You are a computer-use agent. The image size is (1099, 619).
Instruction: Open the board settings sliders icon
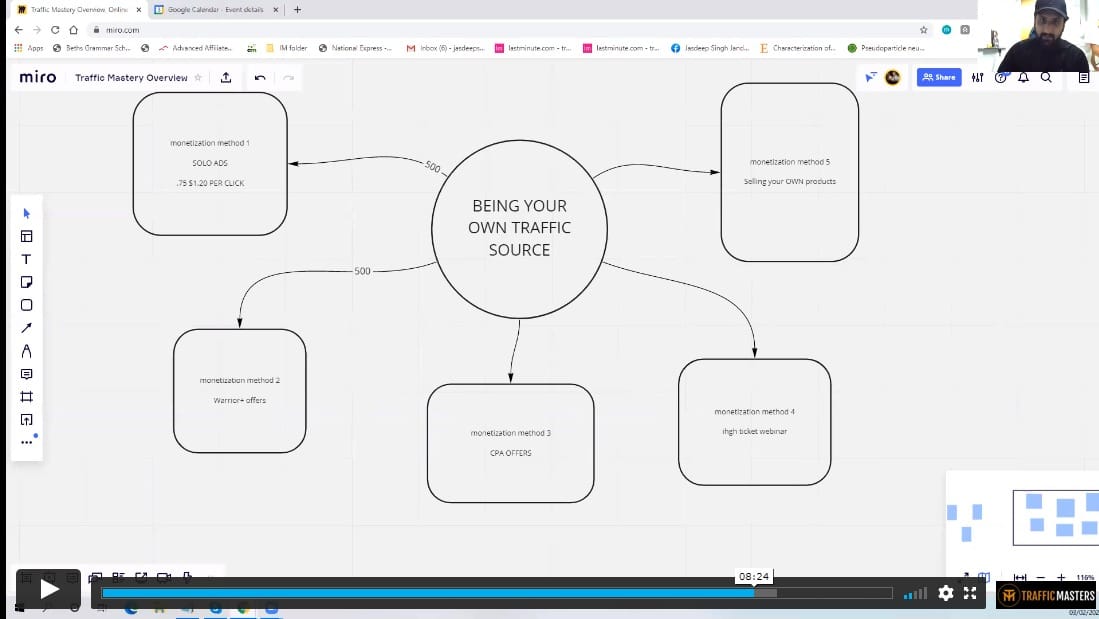pos(977,78)
